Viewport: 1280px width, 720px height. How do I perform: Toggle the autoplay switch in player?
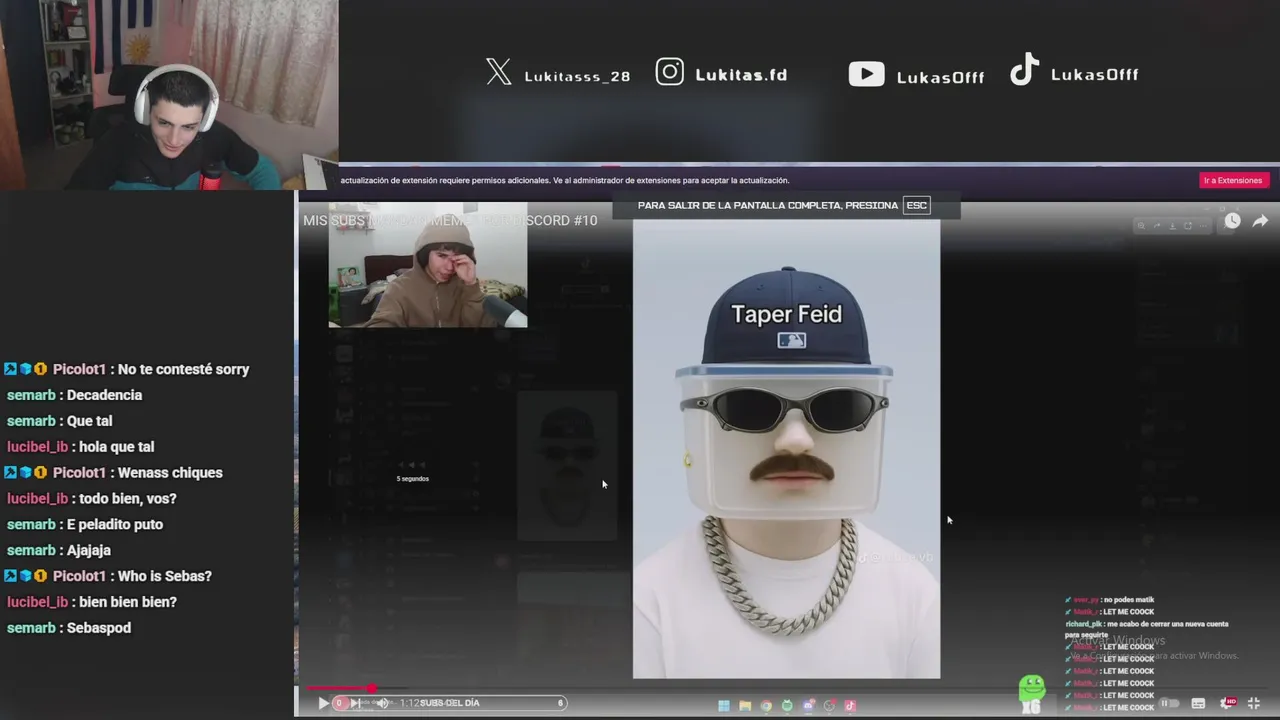pos(1169,703)
